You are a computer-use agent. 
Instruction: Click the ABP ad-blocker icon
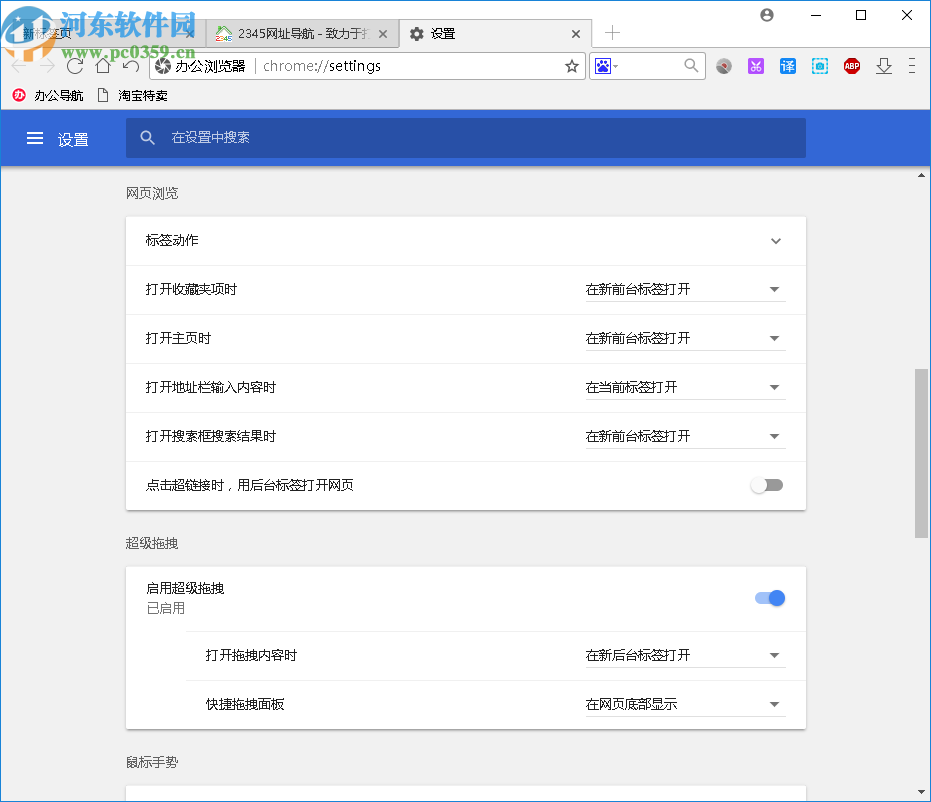point(851,66)
